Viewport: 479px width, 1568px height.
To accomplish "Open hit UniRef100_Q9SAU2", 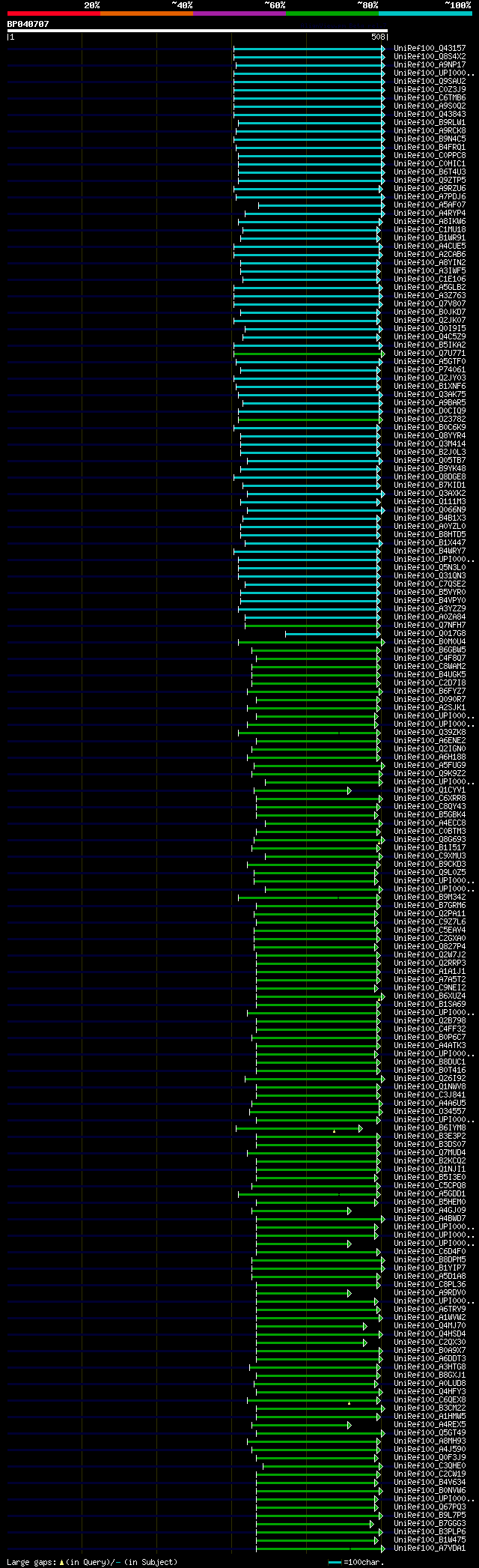I will click(x=430, y=81).
